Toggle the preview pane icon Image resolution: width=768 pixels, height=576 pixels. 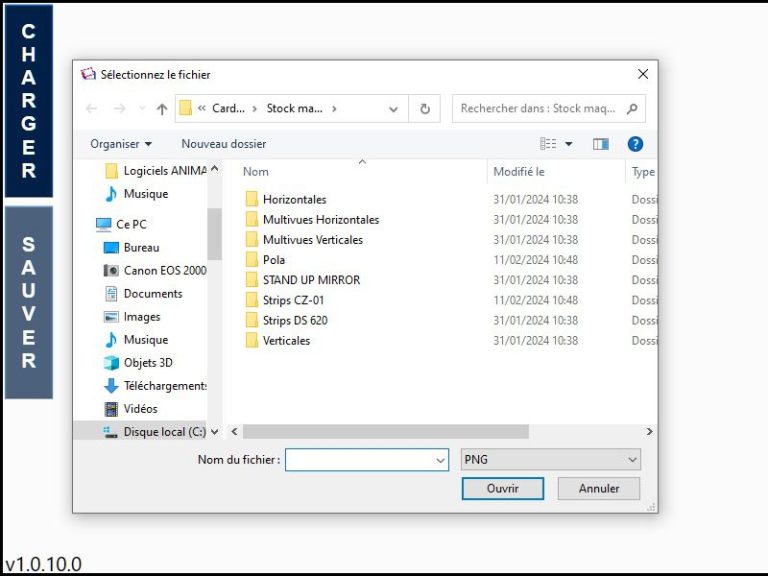(600, 144)
